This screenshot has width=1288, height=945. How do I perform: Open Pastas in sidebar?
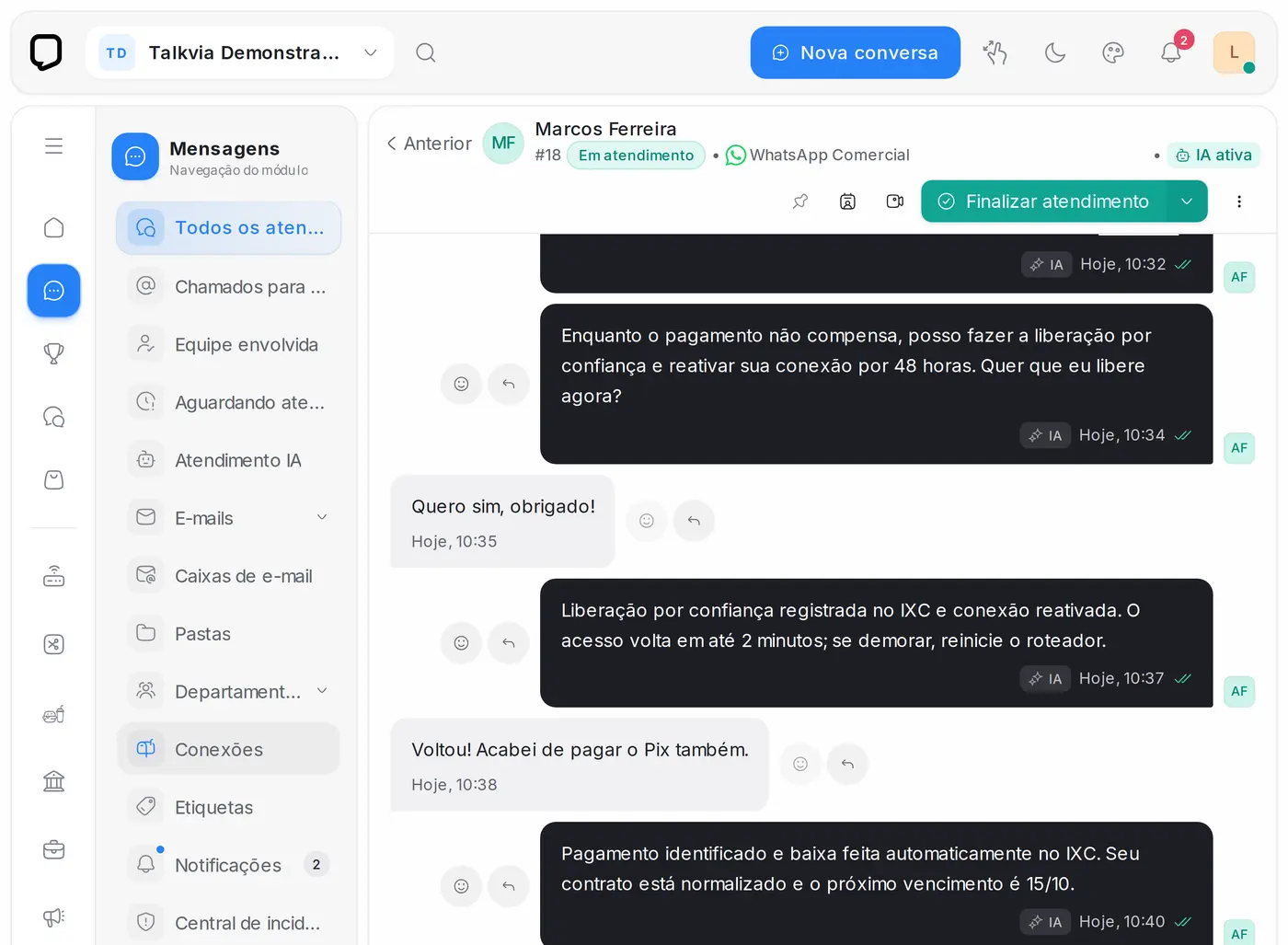coord(229,633)
